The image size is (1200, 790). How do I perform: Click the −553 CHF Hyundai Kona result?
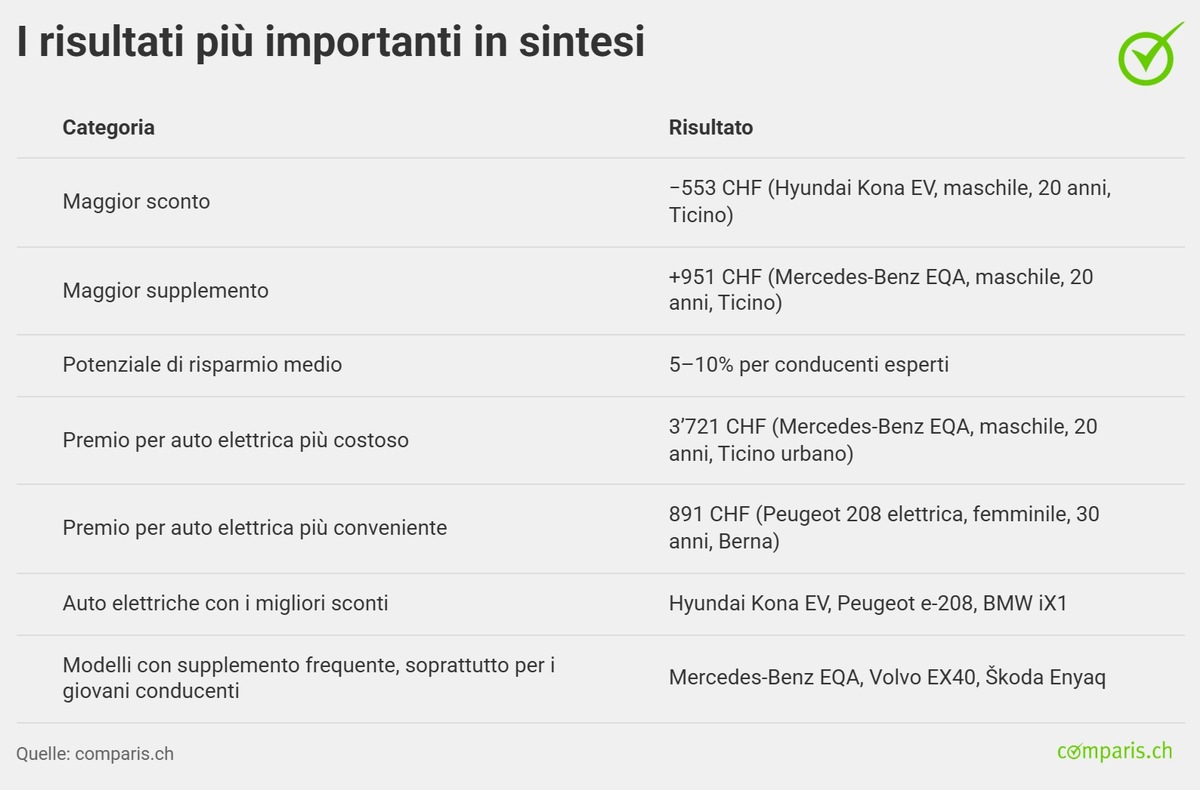point(889,201)
